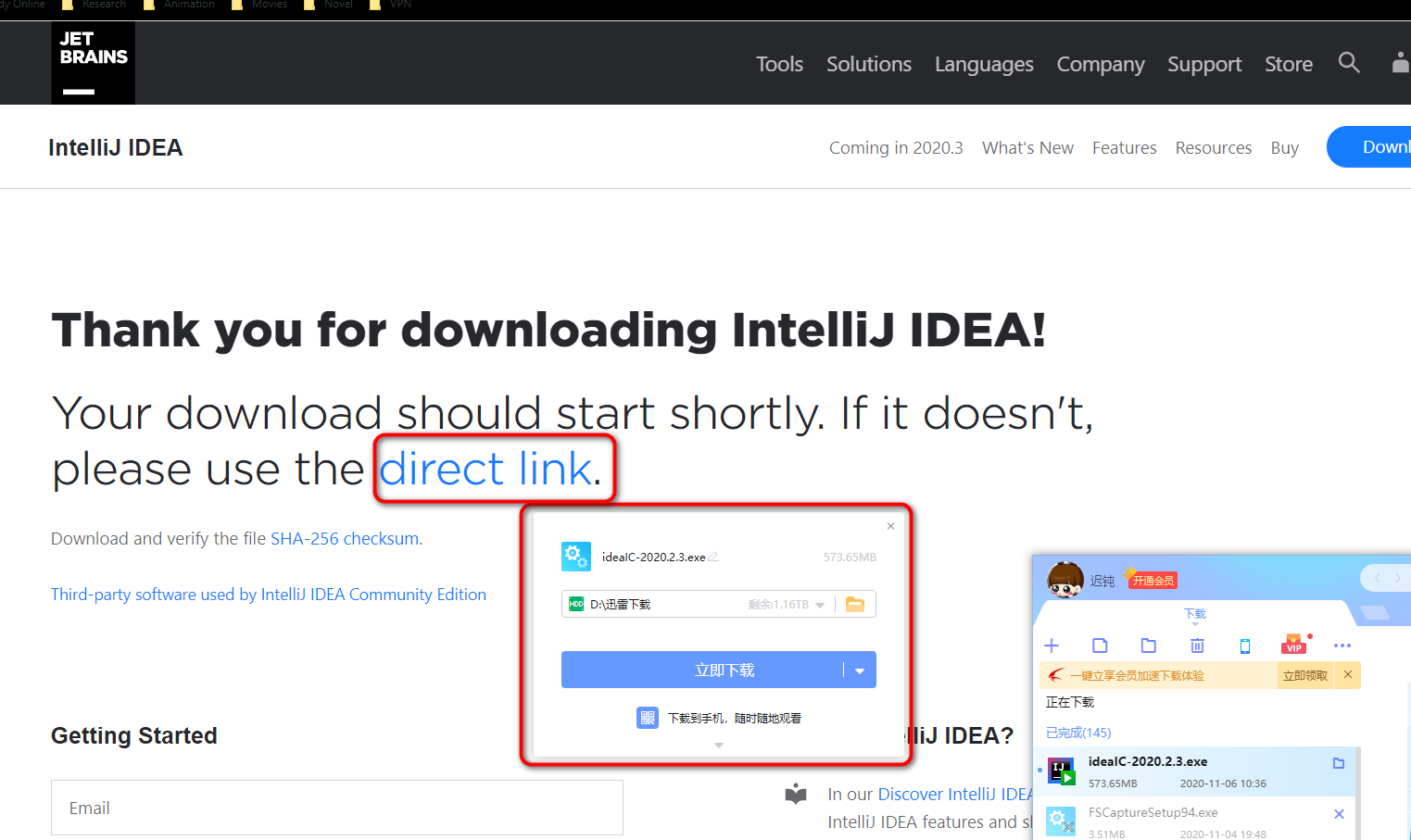Show the 正在下载 list
Viewport: 1411px width, 840px height.
(1070, 702)
